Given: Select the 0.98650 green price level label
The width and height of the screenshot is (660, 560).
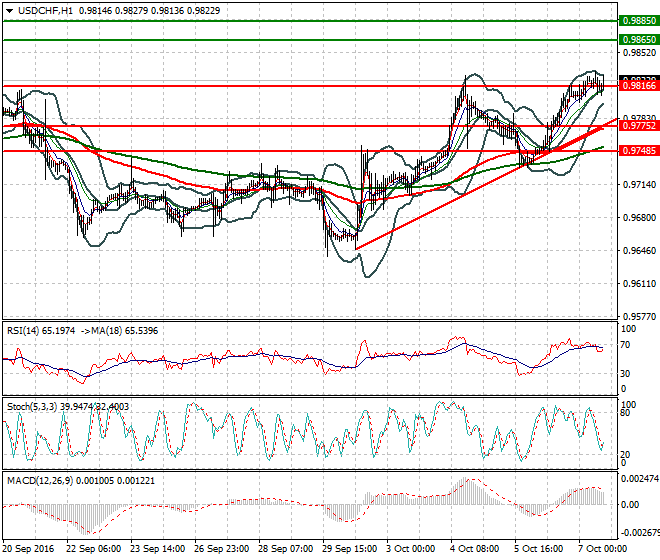Looking at the screenshot, I should point(639,40).
